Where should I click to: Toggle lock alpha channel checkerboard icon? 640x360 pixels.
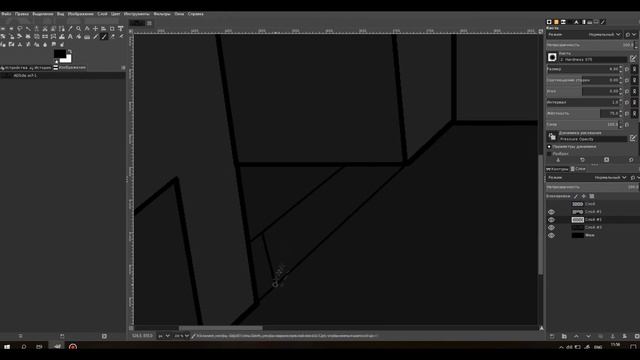(x=592, y=196)
